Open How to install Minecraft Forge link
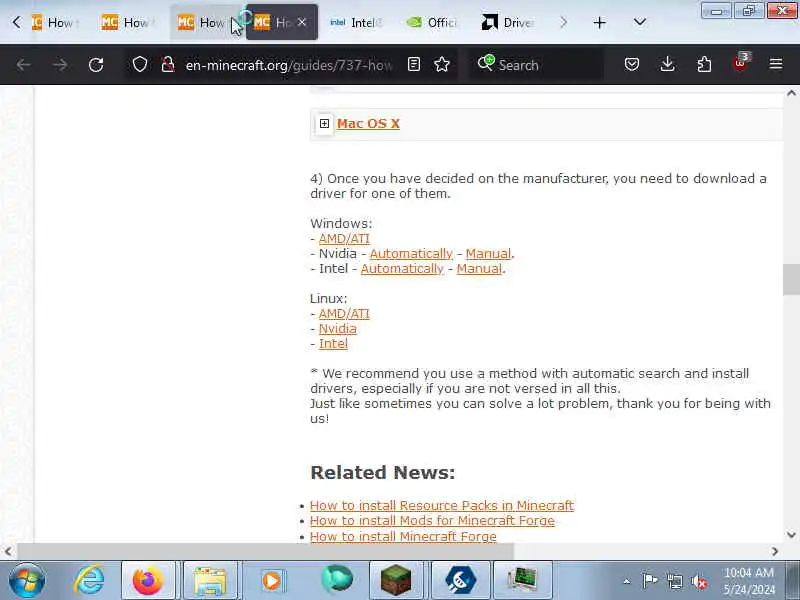Screen dimensions: 800x600 click(403, 536)
